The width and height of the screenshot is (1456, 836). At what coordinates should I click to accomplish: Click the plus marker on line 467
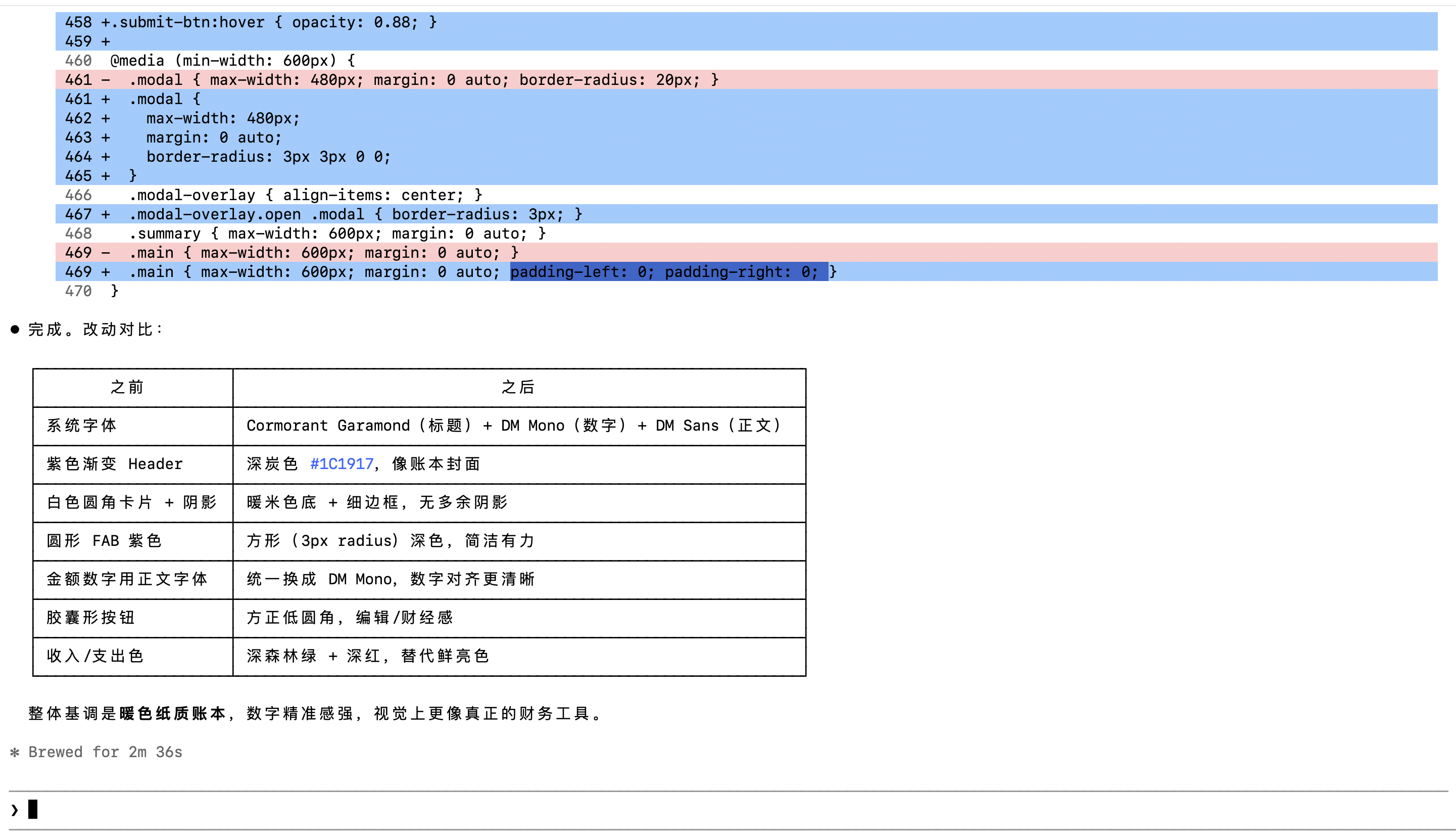(106, 214)
